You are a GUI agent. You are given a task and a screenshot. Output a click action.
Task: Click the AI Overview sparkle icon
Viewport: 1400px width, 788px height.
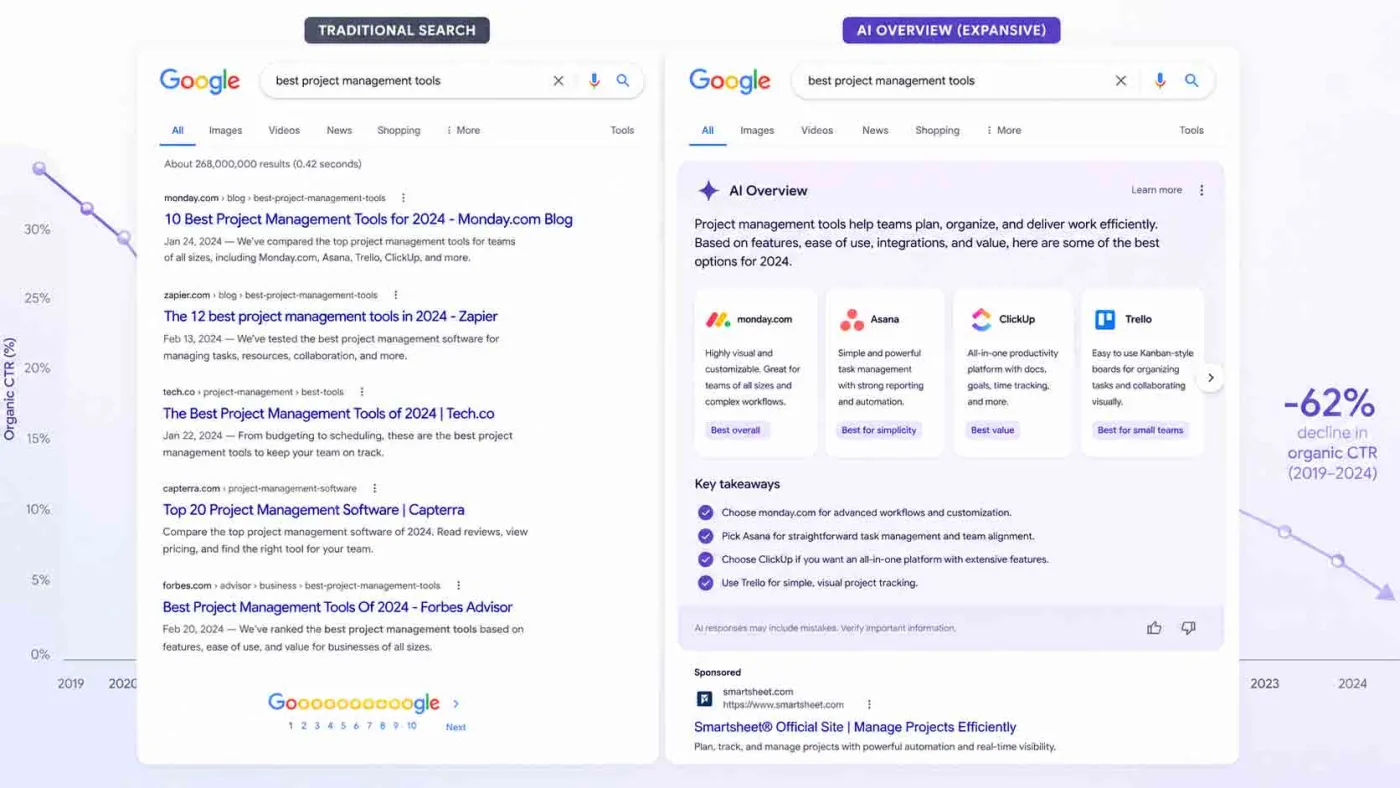(708, 191)
